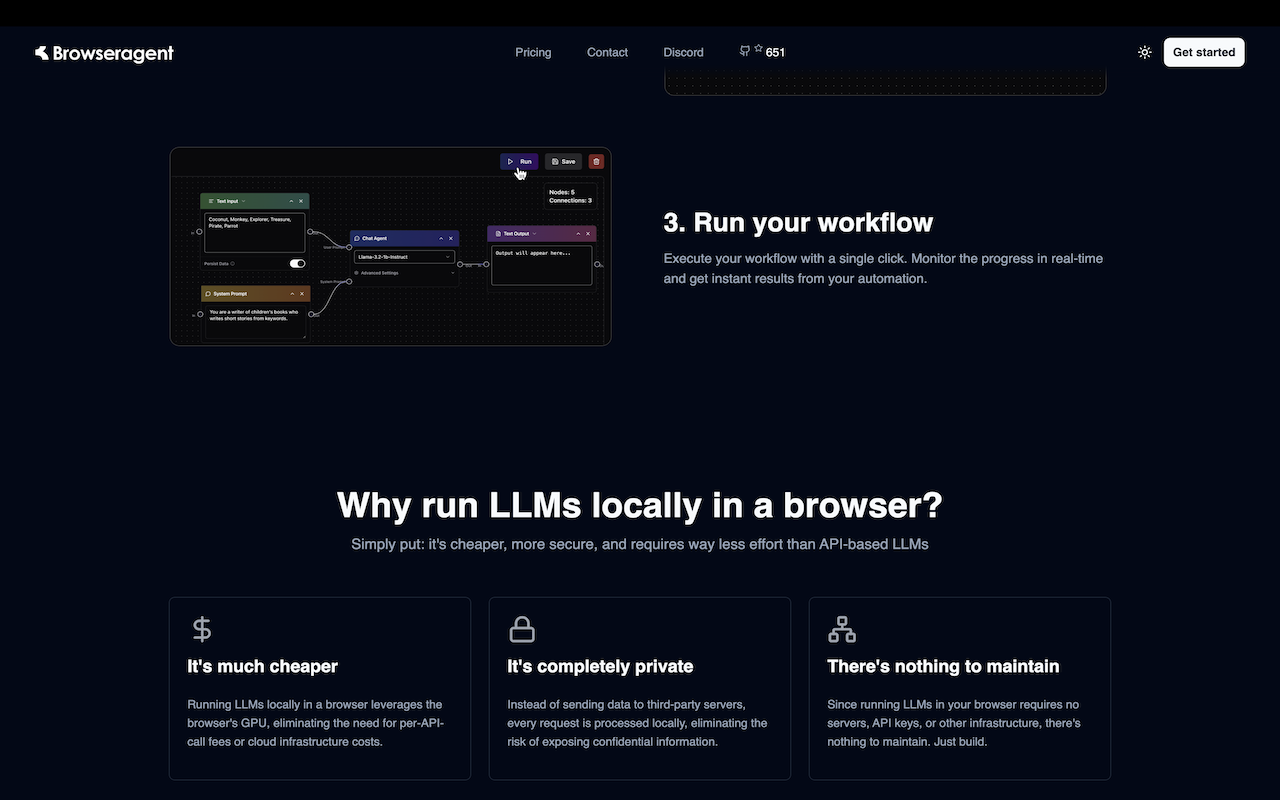
Task: Open the Llama-3.2-1b-Instruct model dropdown
Action: 404,257
